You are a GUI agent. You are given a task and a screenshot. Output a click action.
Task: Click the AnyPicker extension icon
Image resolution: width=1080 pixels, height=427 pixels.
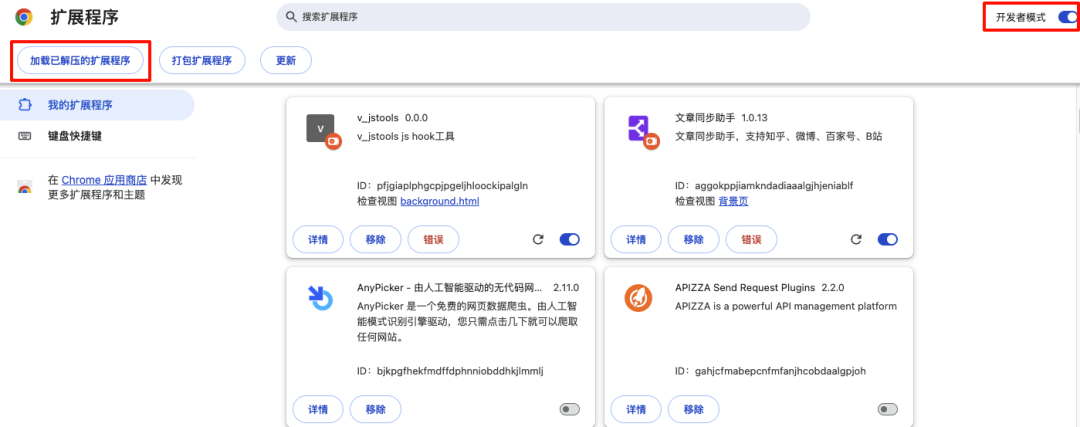(321, 297)
